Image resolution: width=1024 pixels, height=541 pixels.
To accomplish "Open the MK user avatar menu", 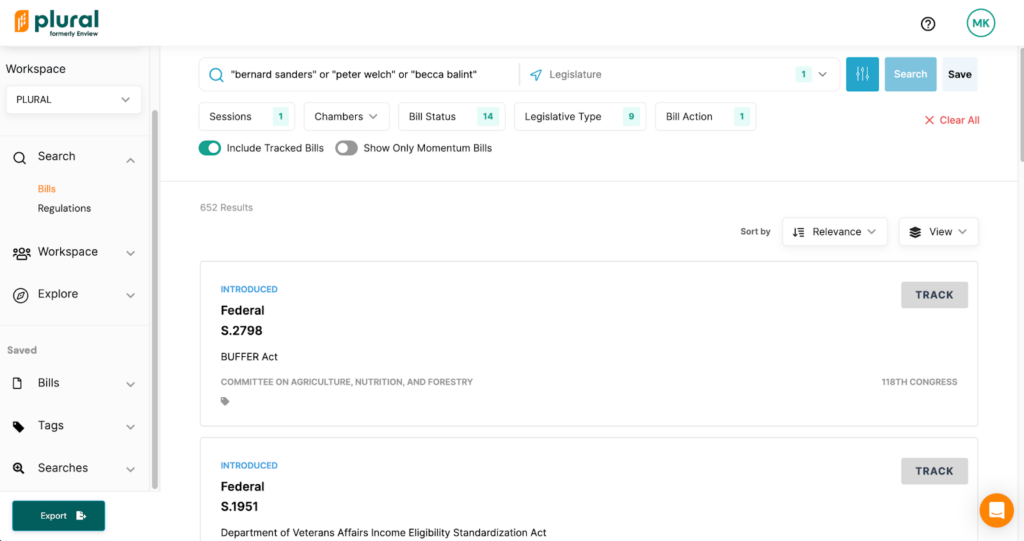I will click(980, 23).
